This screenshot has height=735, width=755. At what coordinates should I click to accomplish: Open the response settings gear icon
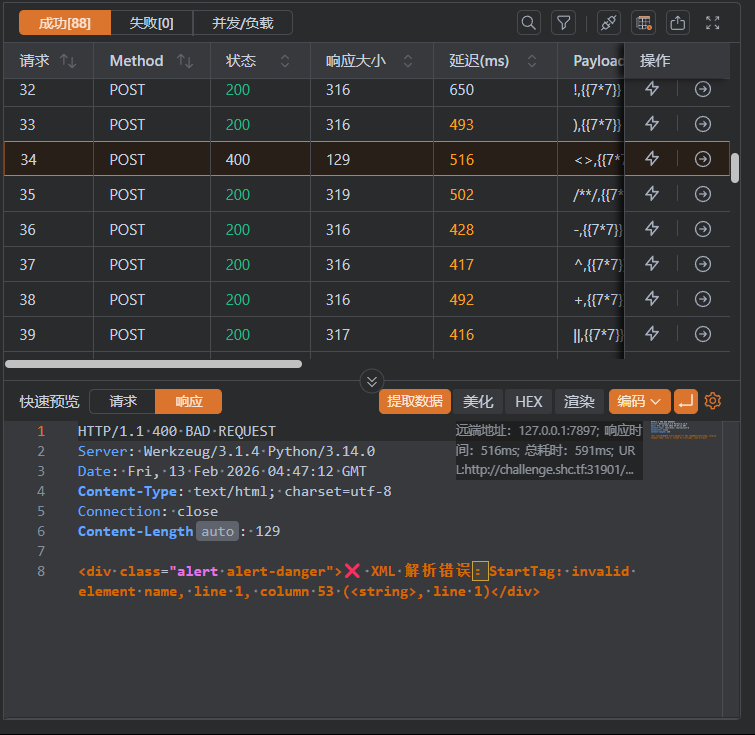(x=713, y=401)
